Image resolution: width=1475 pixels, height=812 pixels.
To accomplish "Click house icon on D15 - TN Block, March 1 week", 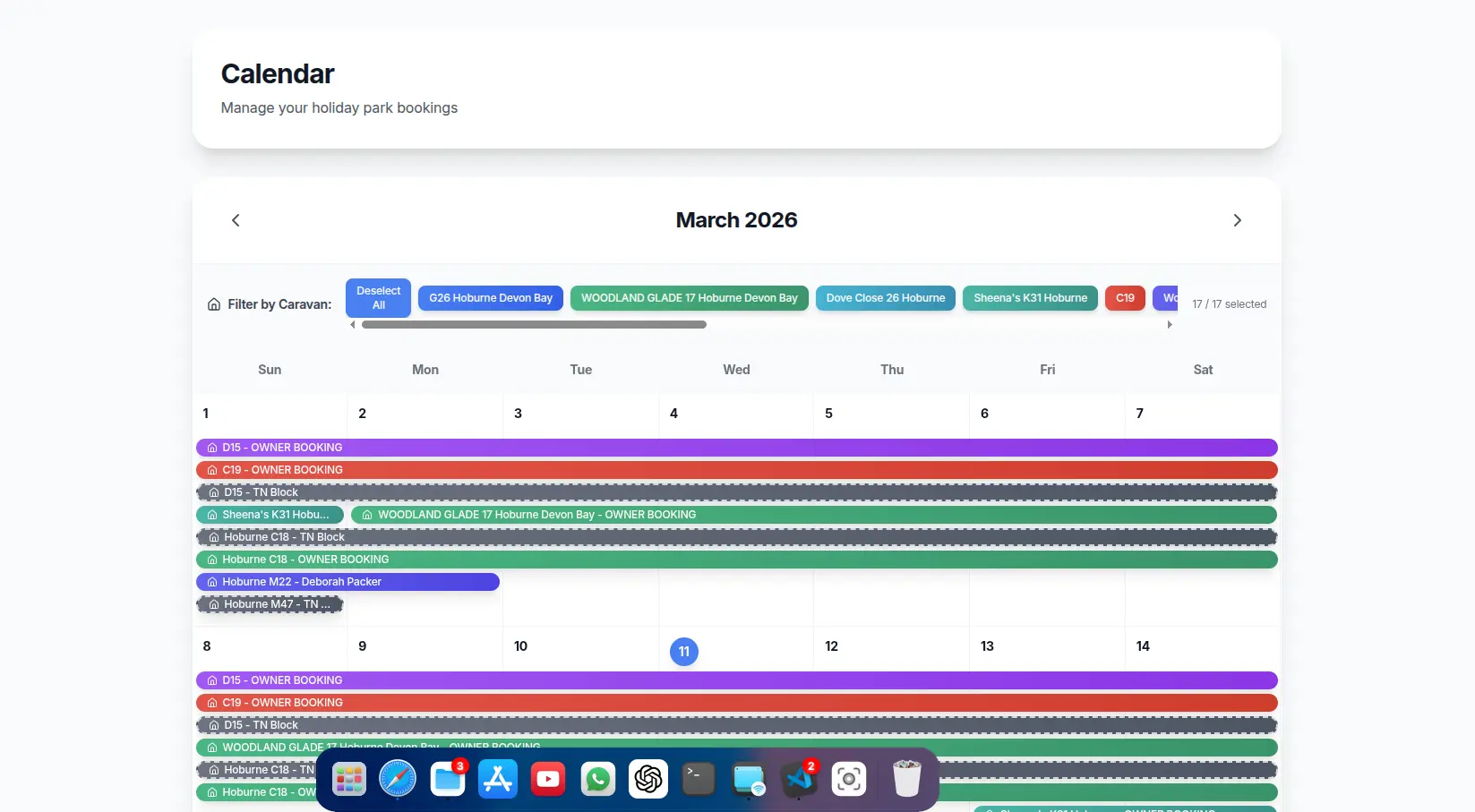I will tap(214, 492).
